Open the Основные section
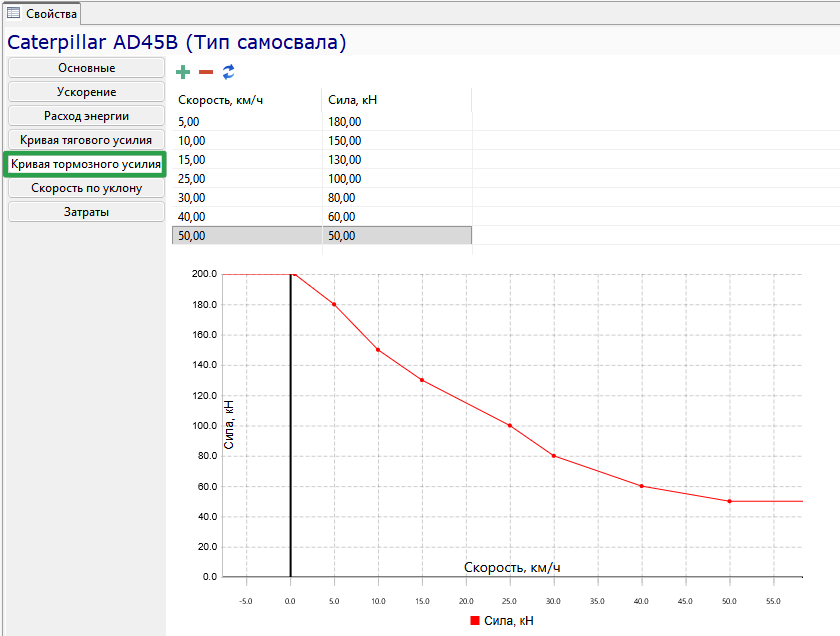The image size is (840, 636). click(x=86, y=68)
